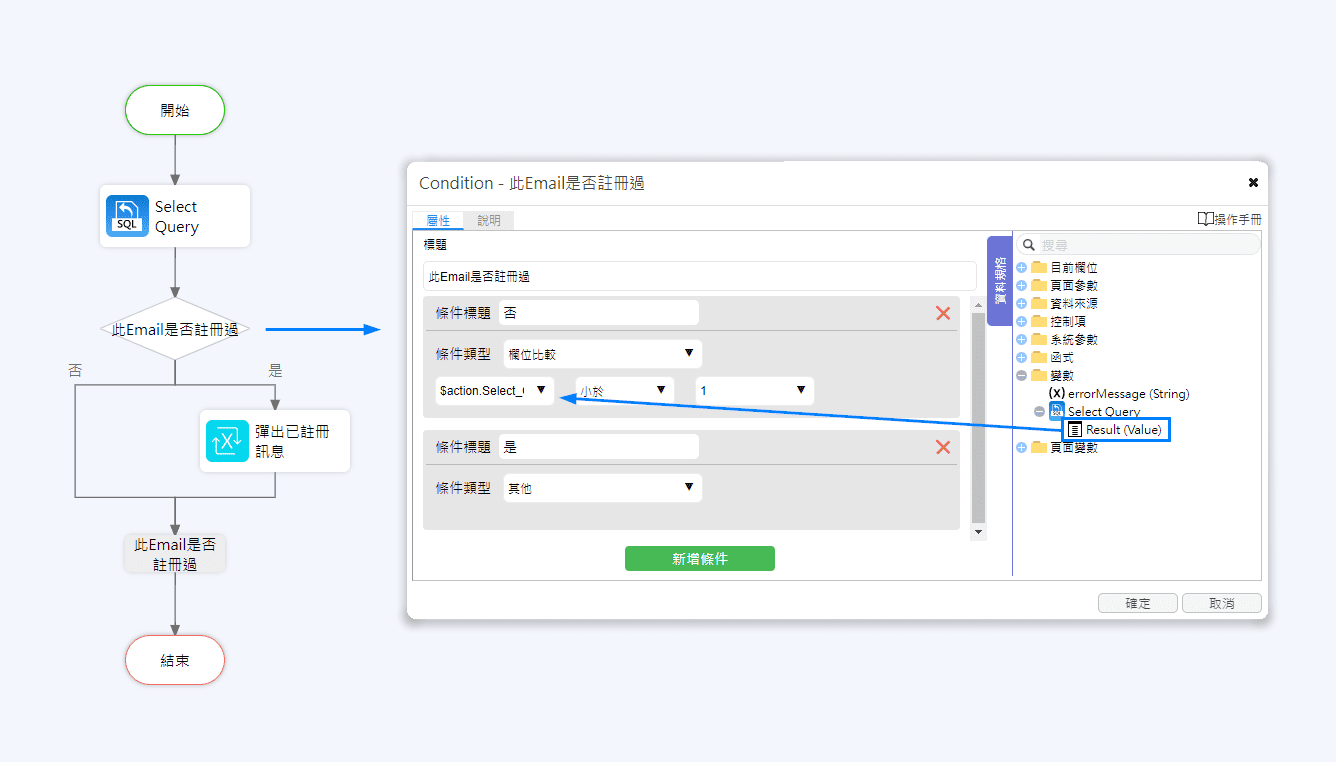Open the 小於 operator dropdown
This screenshot has height=762, width=1336.
(625, 391)
